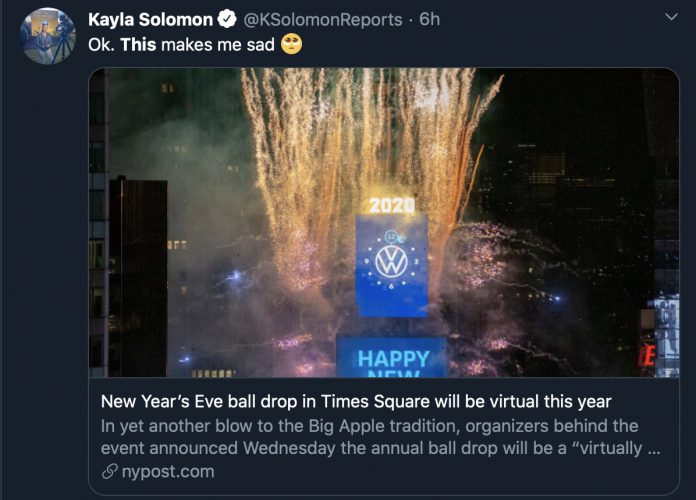This screenshot has width=696, height=500.
Task: Click the clock dial around the VW logo
Action: point(391,261)
